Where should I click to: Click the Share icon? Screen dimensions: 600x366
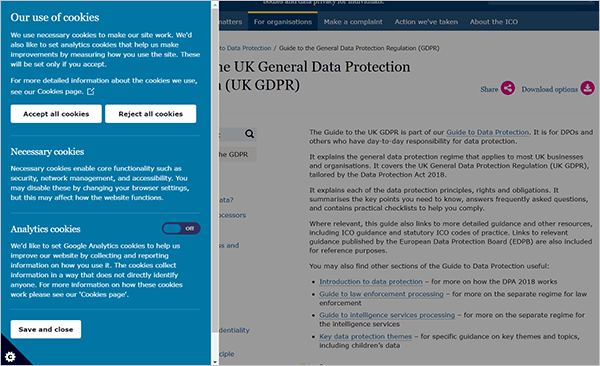508,88
